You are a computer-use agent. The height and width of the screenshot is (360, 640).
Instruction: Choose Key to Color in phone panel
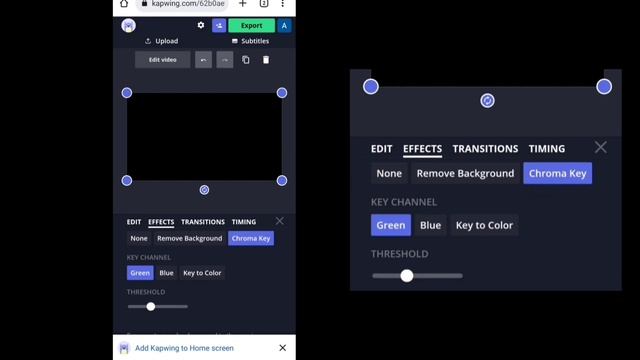coord(202,273)
